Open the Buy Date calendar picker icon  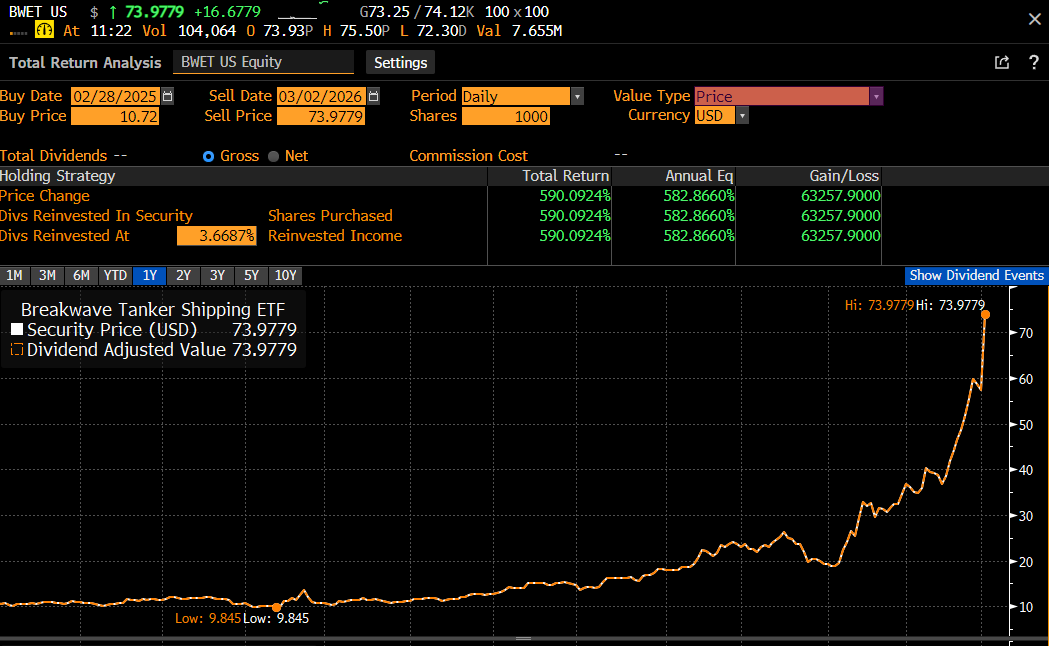click(167, 96)
